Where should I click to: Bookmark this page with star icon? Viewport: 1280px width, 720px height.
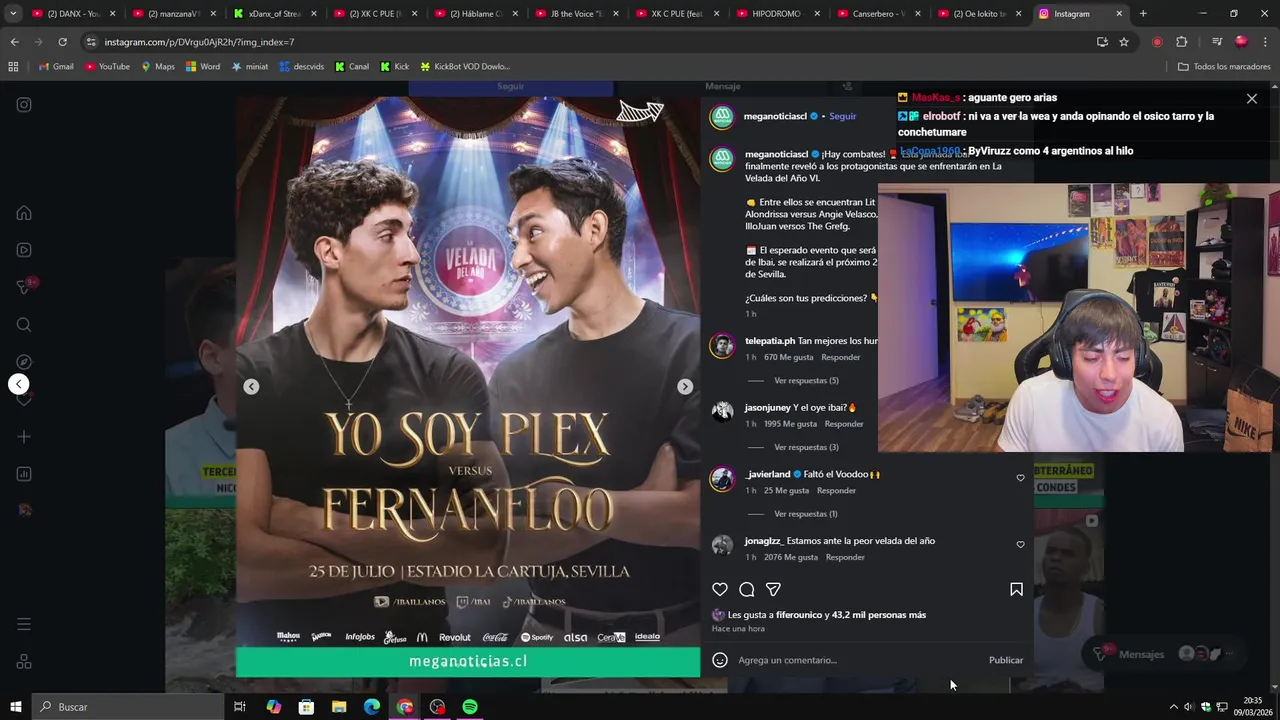pyautogui.click(x=1124, y=42)
